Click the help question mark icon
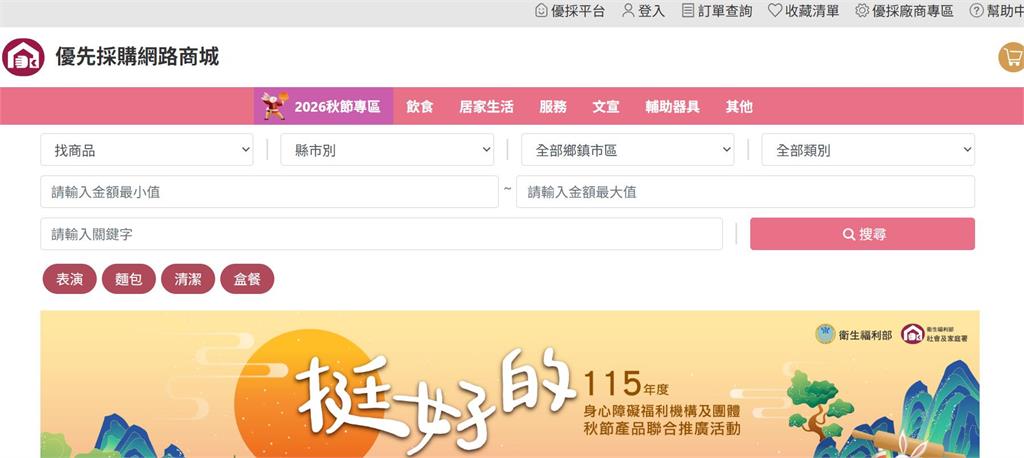 click(x=976, y=10)
